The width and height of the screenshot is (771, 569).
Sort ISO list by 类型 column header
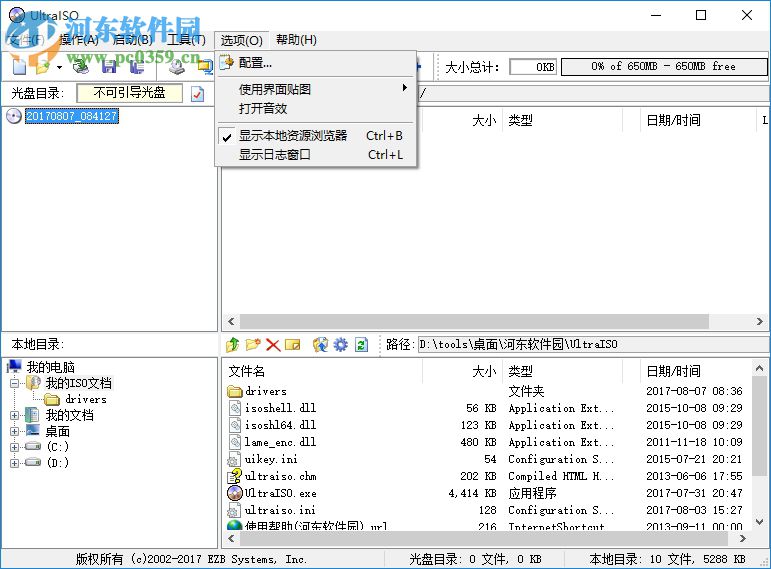pyautogui.click(x=562, y=120)
